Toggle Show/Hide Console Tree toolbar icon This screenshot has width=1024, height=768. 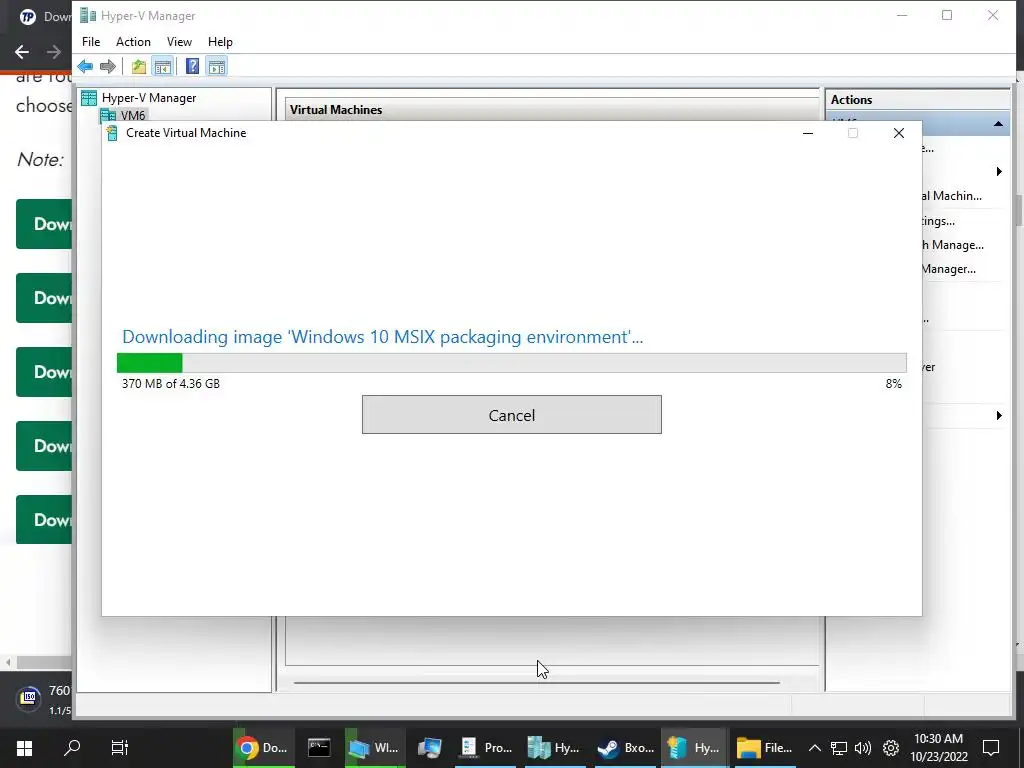pos(163,66)
